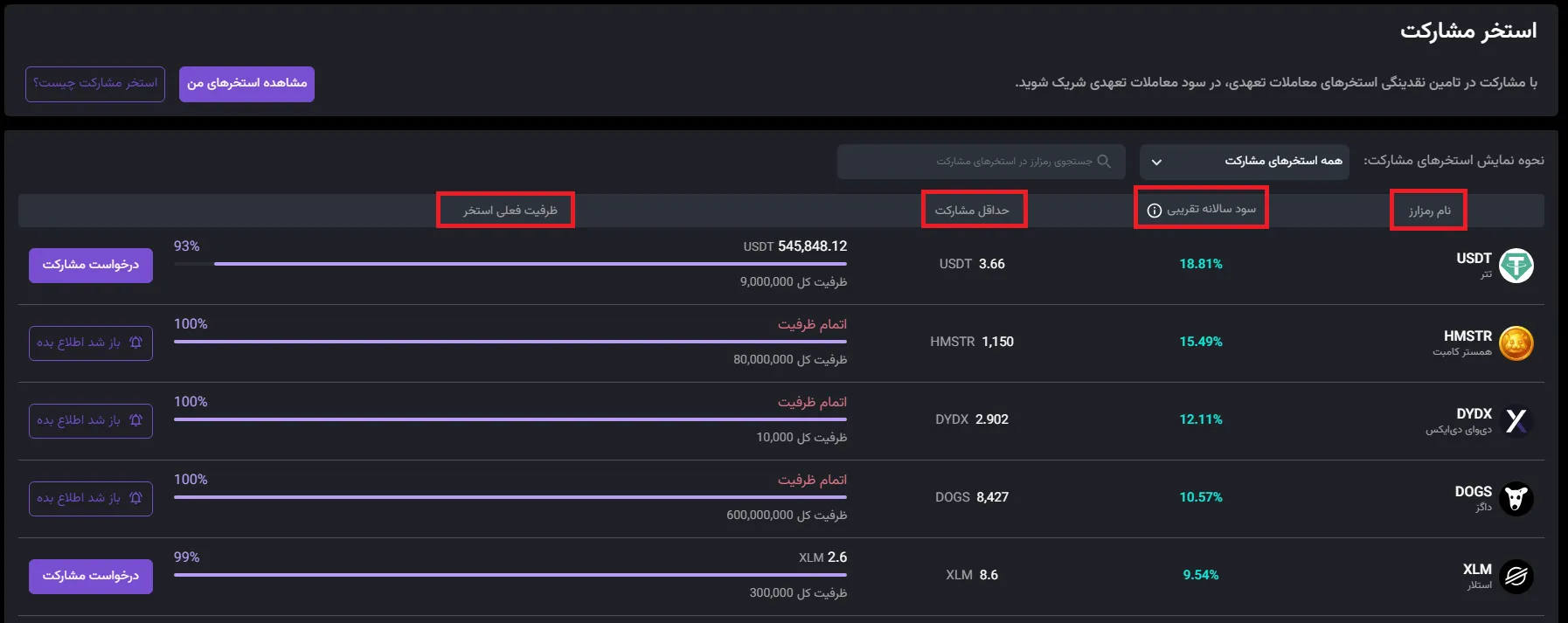1568x623 pixels.
Task: Click درخواست مشارکت for XLM
Action: [91, 576]
